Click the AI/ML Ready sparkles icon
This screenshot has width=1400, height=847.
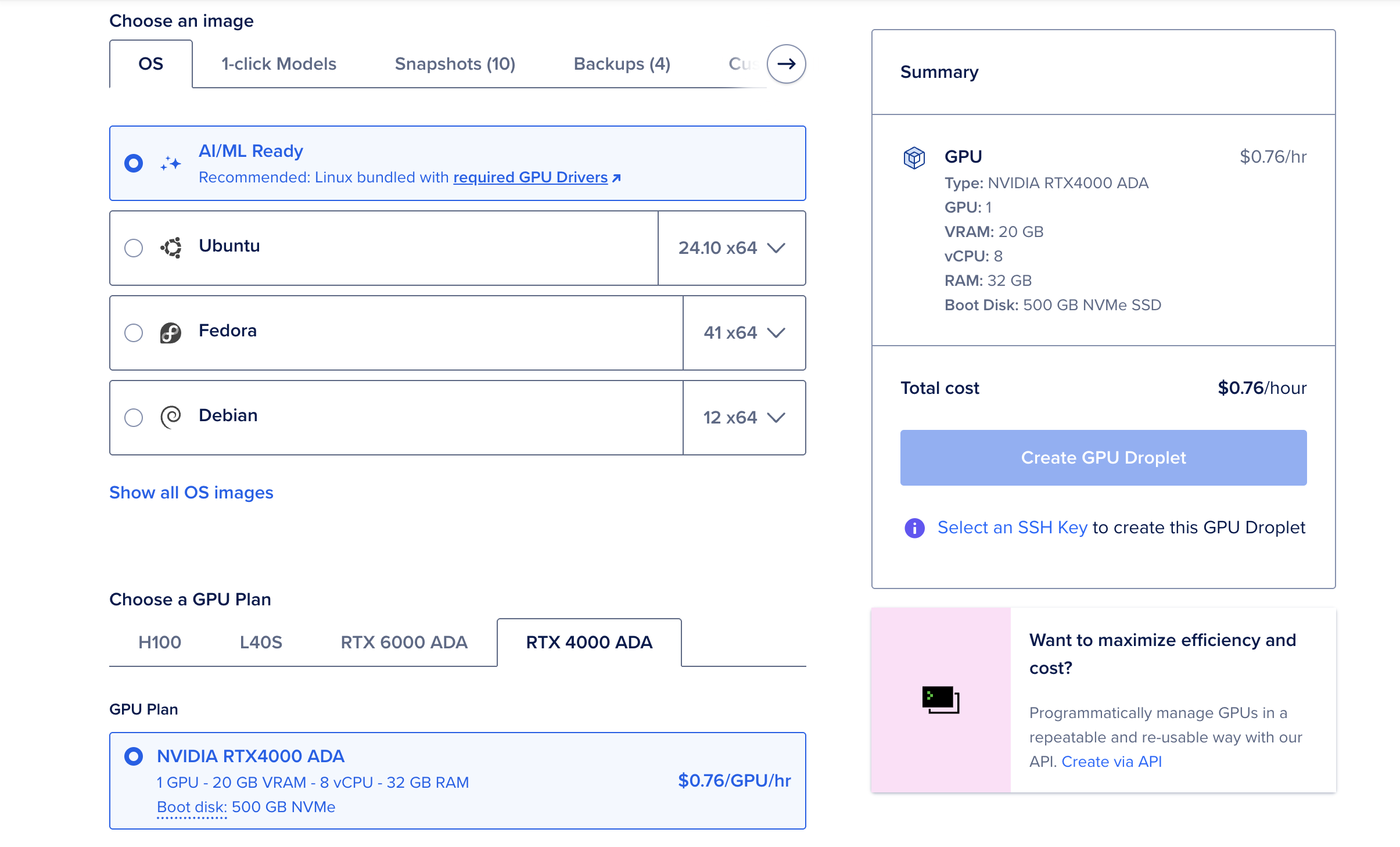[x=171, y=164]
